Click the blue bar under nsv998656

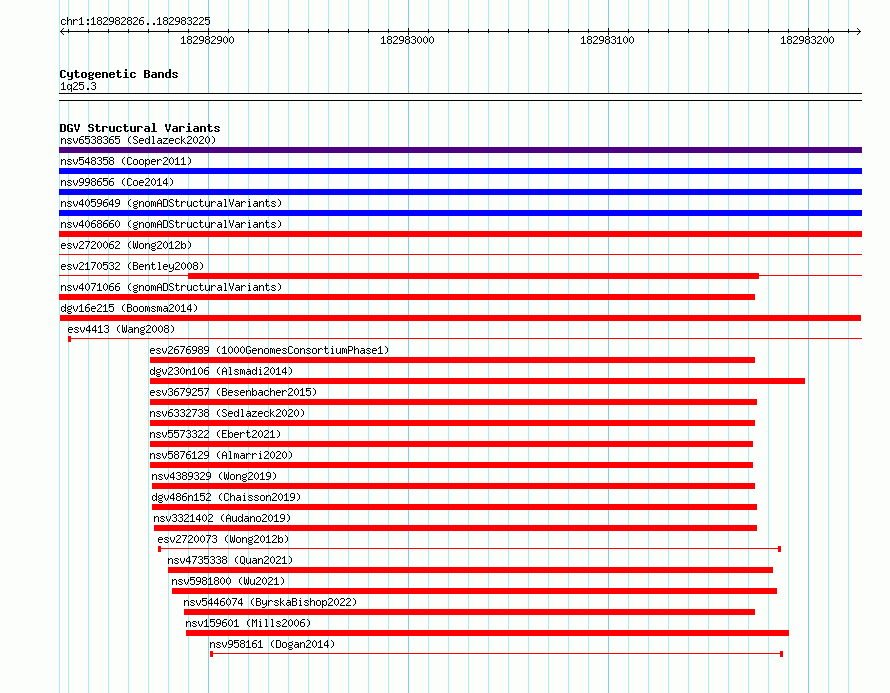460,192
